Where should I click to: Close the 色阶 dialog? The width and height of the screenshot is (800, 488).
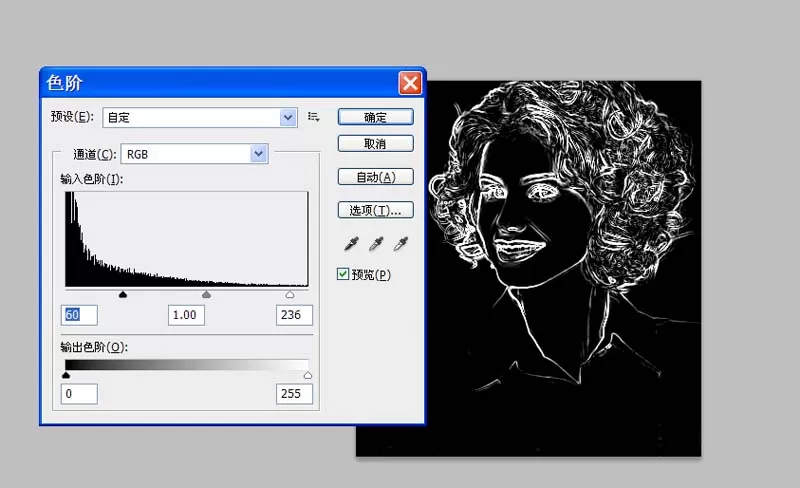tap(410, 83)
